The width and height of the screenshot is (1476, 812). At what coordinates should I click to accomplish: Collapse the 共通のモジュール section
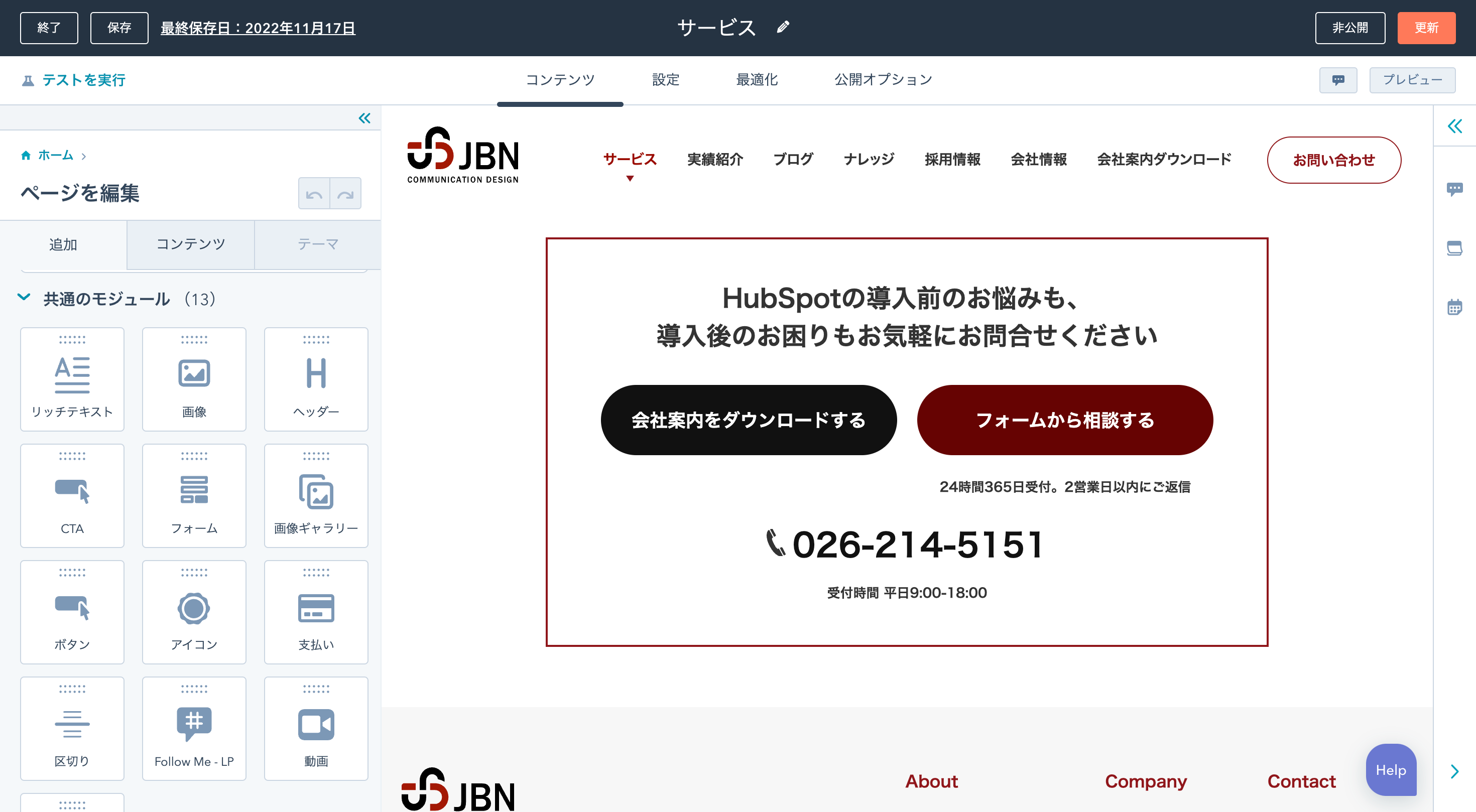point(24,297)
